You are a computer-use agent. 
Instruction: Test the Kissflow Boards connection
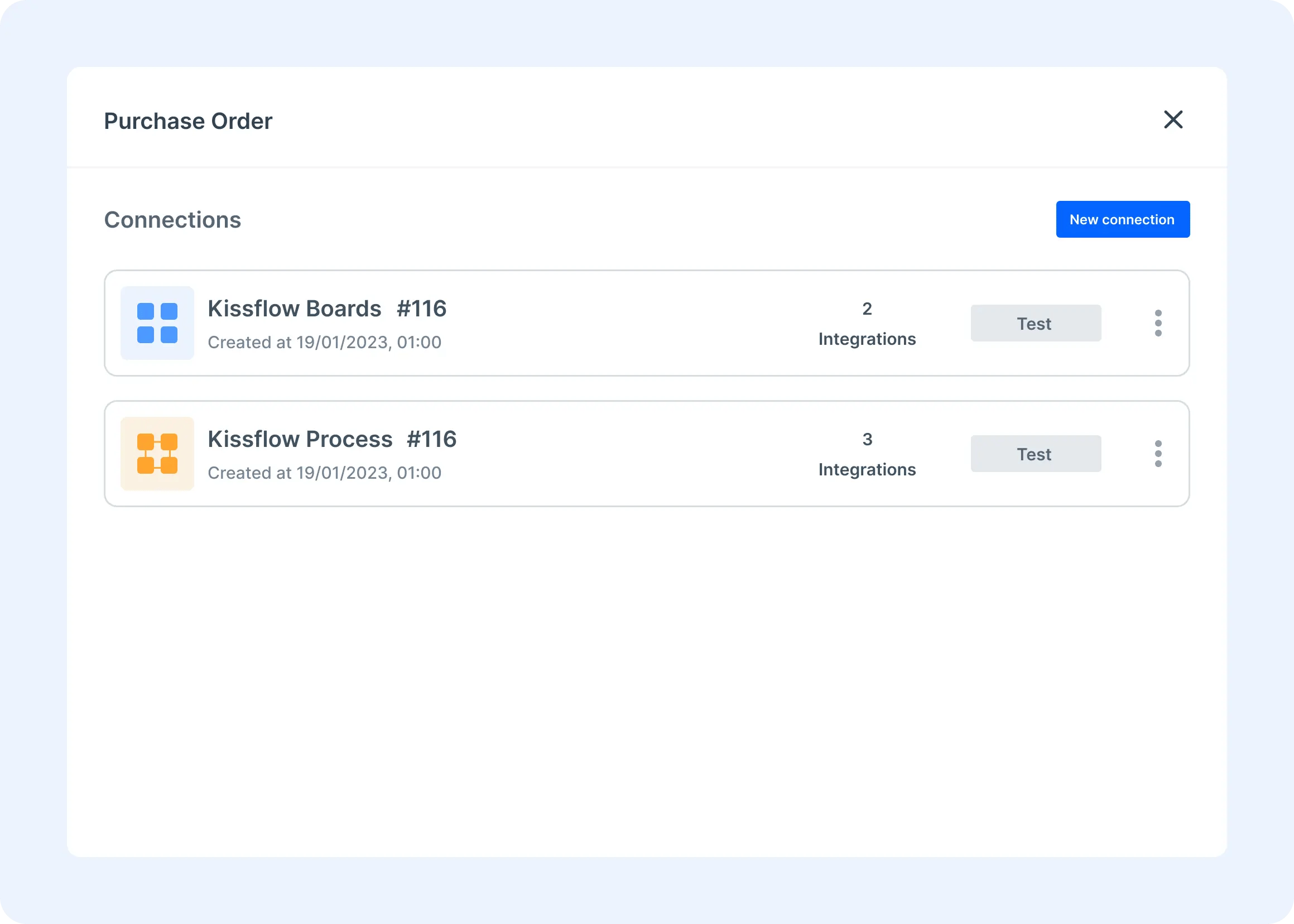click(x=1035, y=322)
